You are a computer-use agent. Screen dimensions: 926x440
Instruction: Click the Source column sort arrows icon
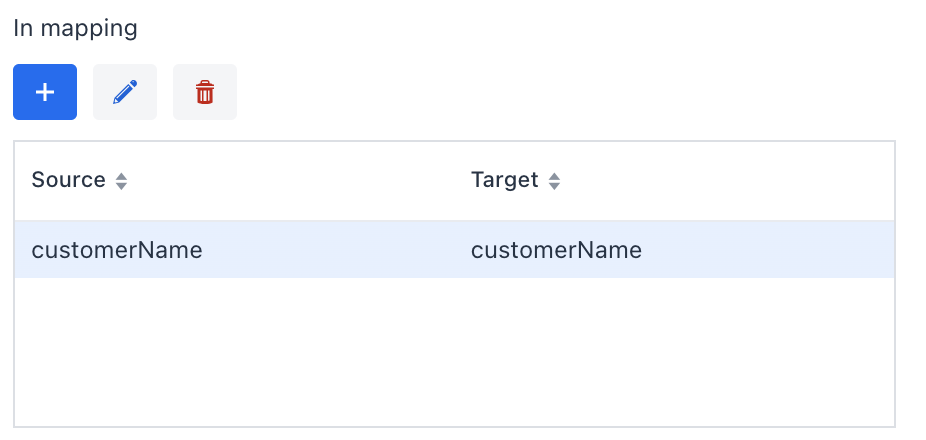pos(122,181)
